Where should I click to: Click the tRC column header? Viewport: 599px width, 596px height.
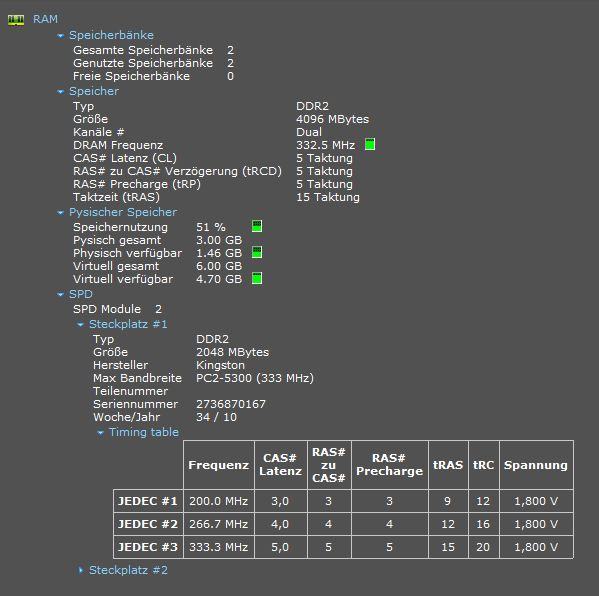point(484,465)
